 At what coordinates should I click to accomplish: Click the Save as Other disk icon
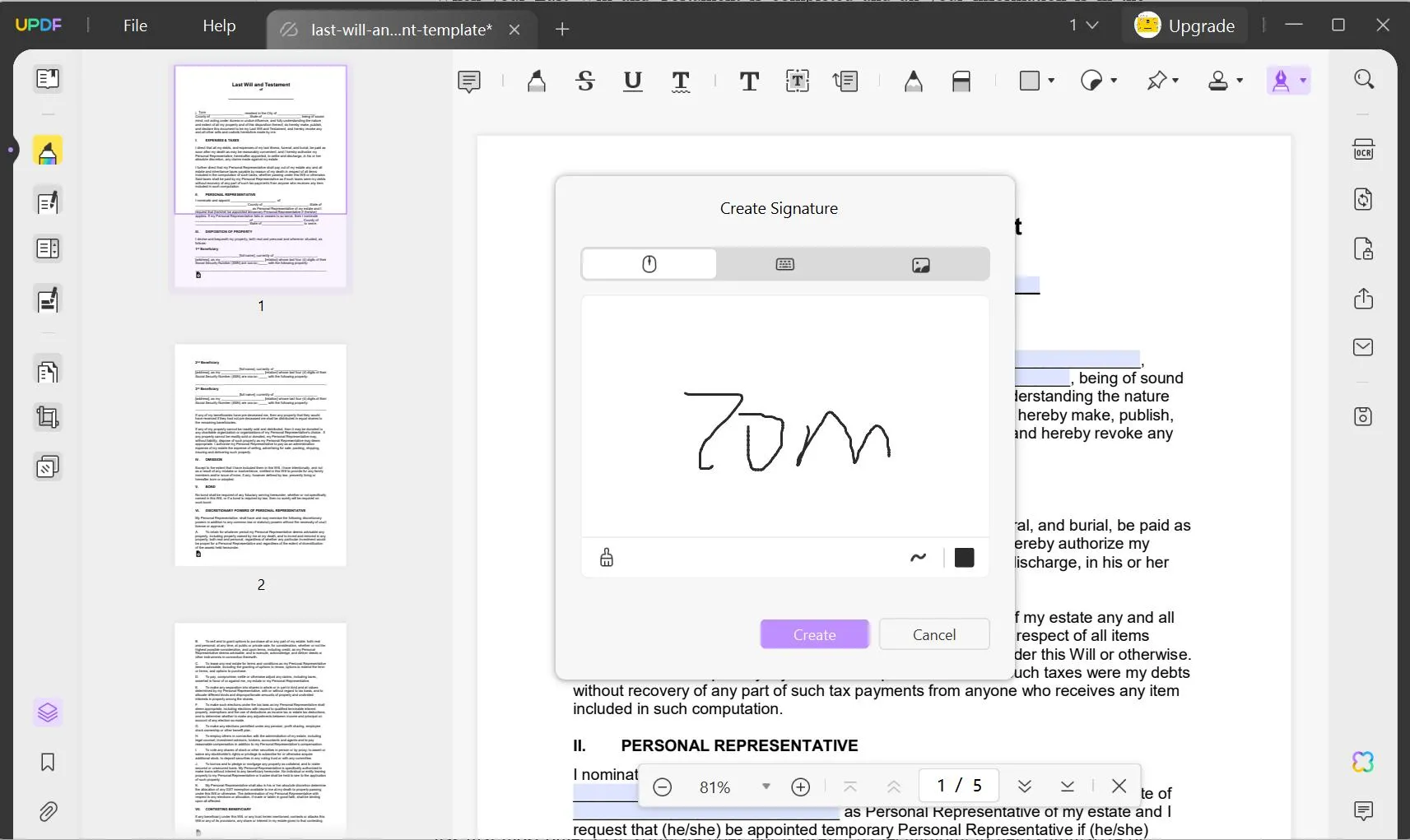click(x=1364, y=416)
